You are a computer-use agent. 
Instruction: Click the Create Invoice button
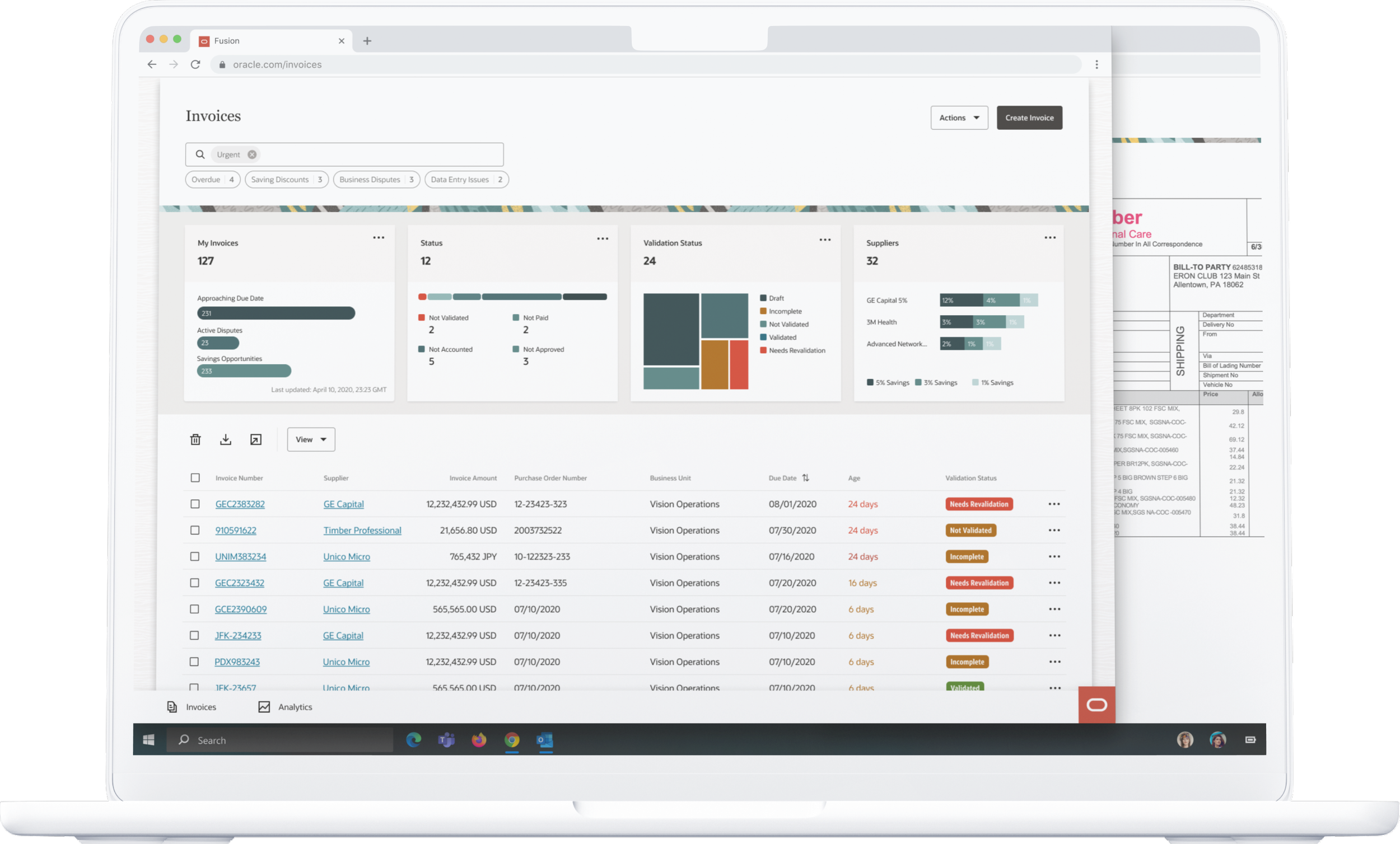point(1029,118)
